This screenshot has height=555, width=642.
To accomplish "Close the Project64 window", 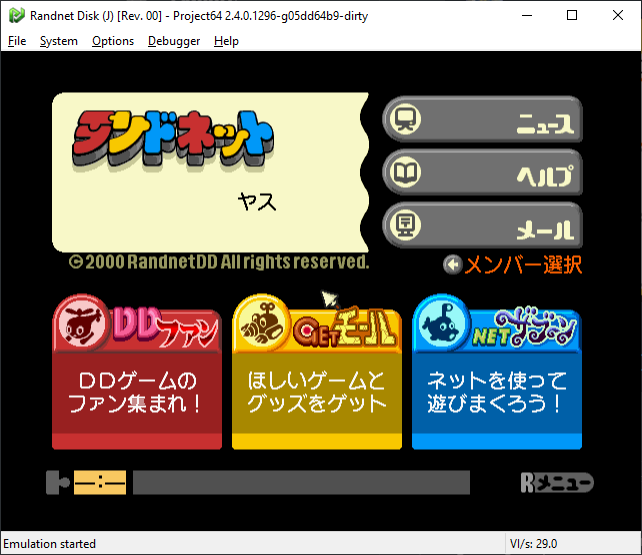I will pyautogui.click(x=618, y=15).
